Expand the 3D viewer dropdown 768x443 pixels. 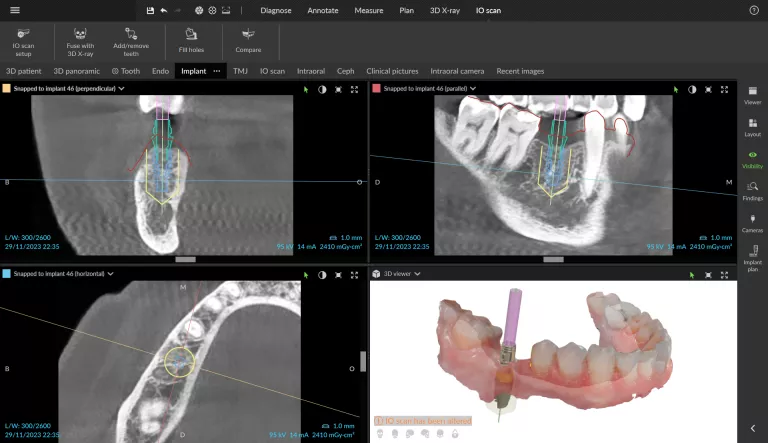(x=417, y=274)
